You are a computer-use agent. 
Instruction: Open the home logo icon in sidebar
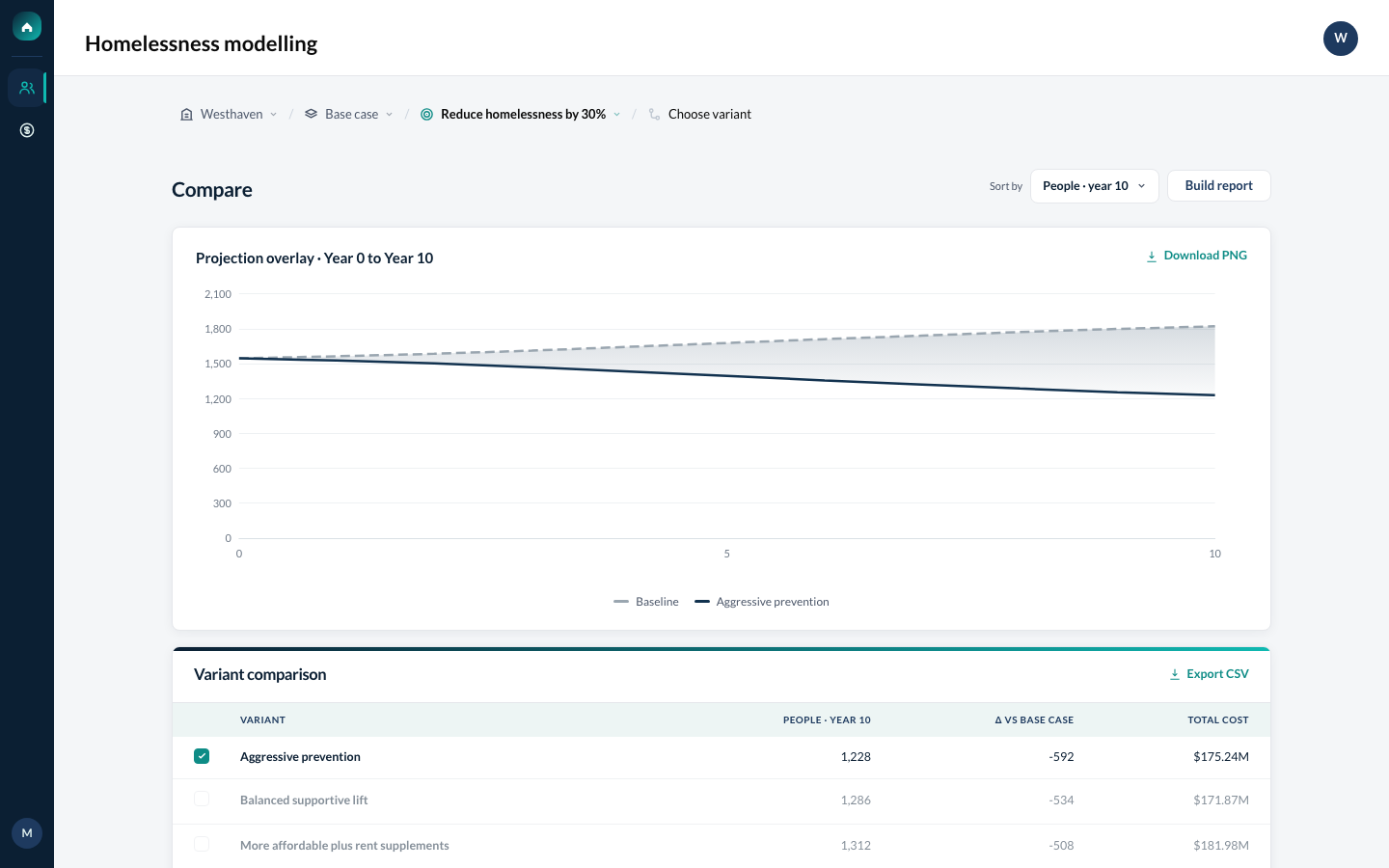27,27
